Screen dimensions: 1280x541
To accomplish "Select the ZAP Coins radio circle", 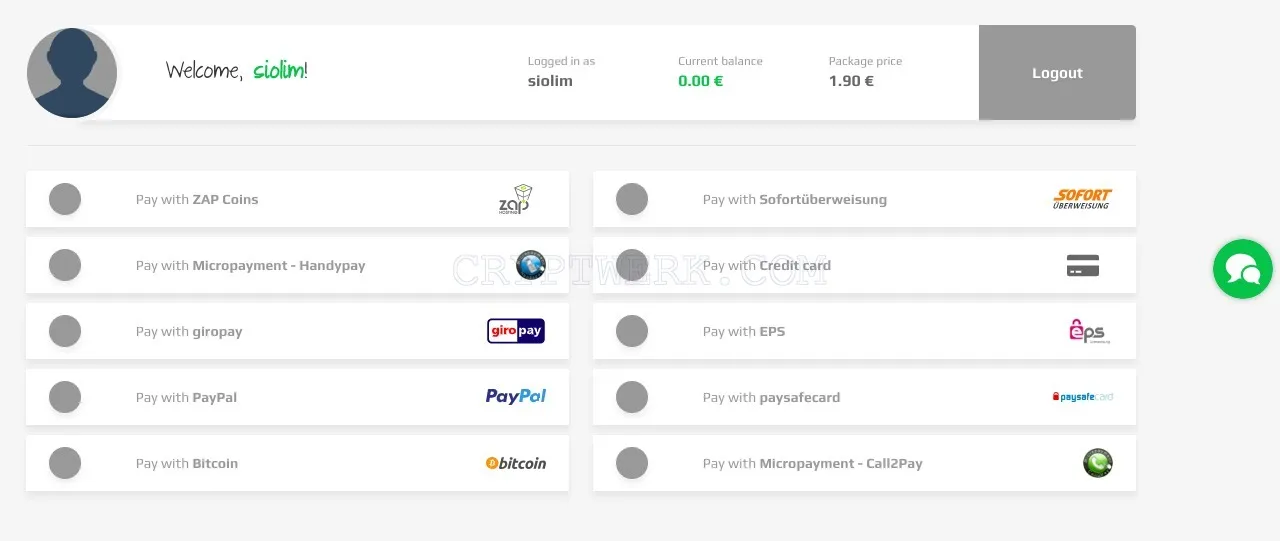I will (x=65, y=199).
